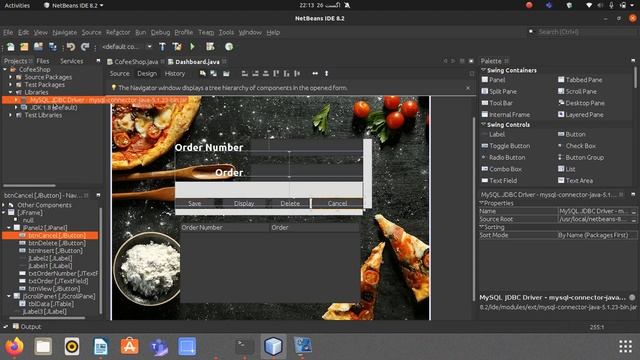This screenshot has height=360, width=640.
Task: Pick Desktop Pane from the Palette
Action: pos(581,103)
